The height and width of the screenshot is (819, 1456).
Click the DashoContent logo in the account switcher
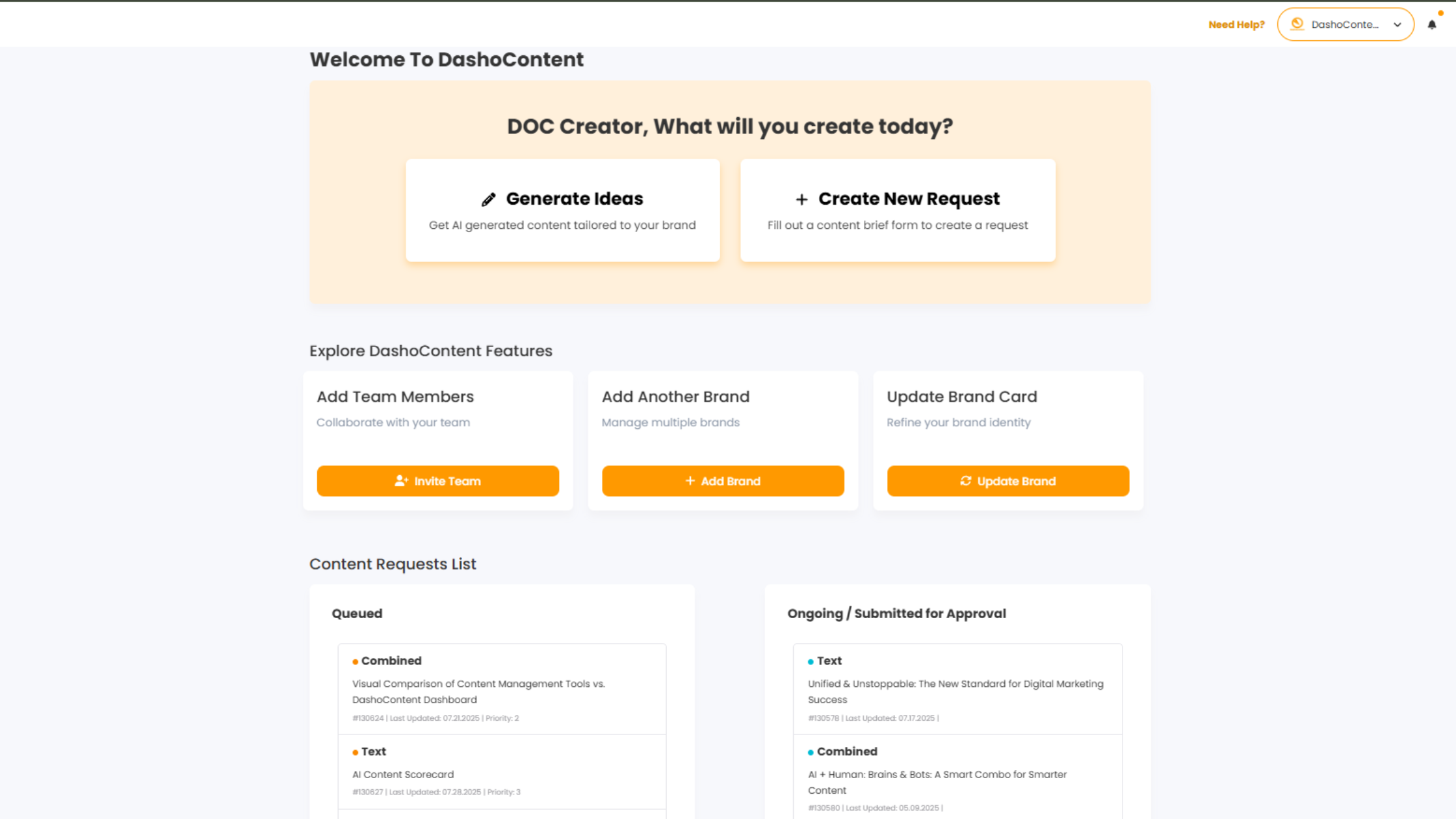tap(1297, 24)
